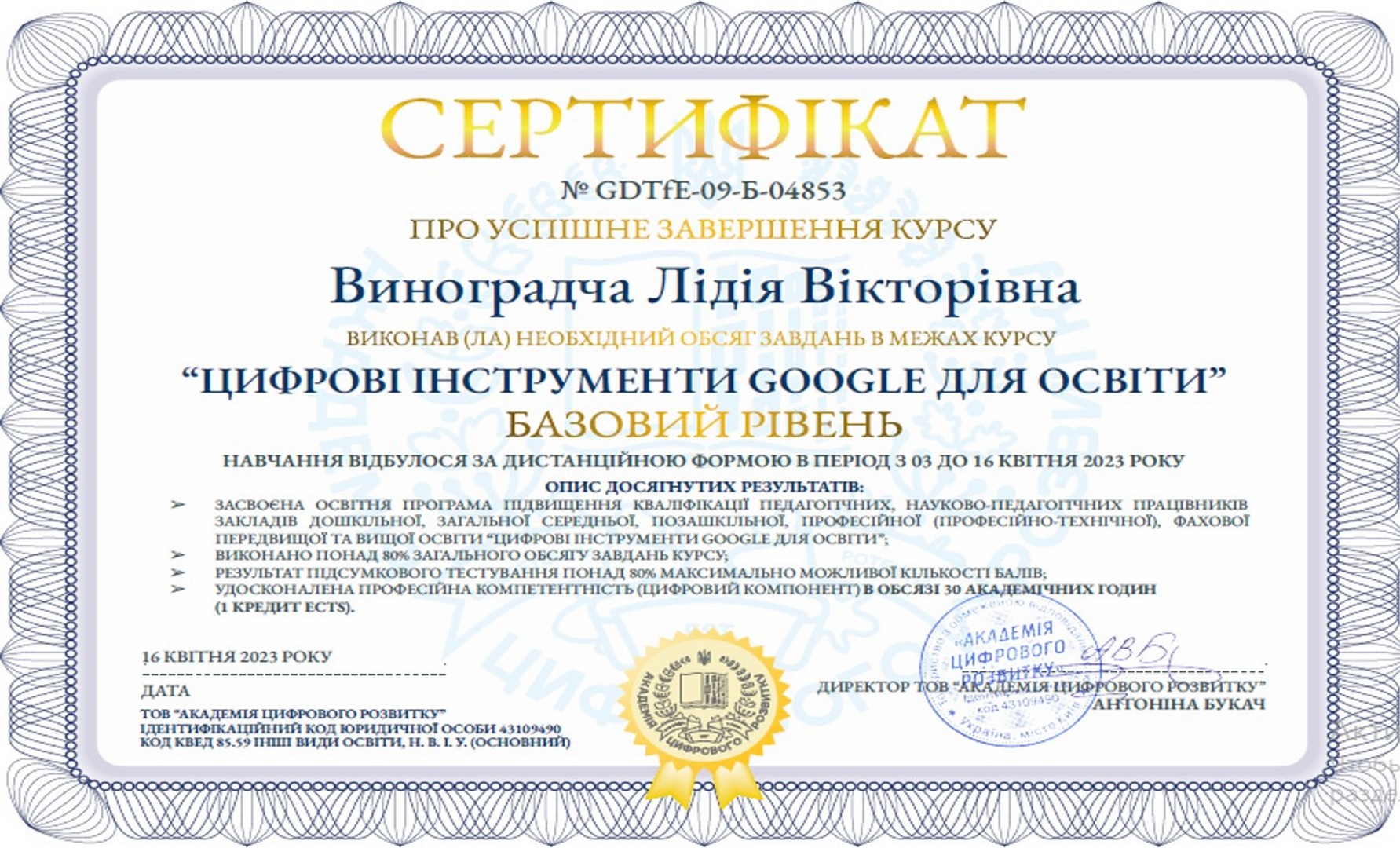Click the 'ДАТА' label under the date line
The width and height of the screenshot is (1400, 848).
click(x=166, y=691)
